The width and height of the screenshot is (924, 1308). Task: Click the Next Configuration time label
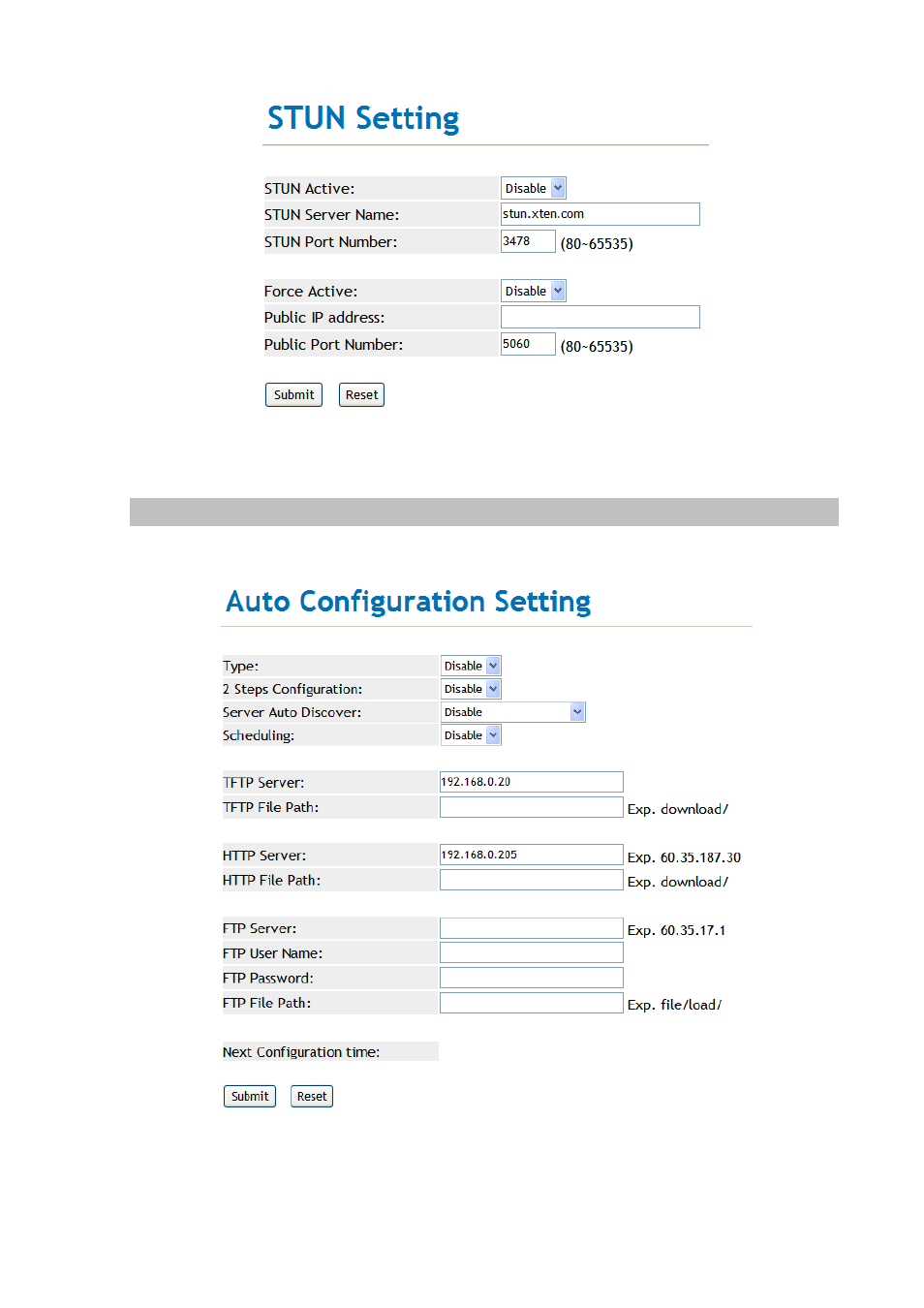click(x=301, y=1052)
